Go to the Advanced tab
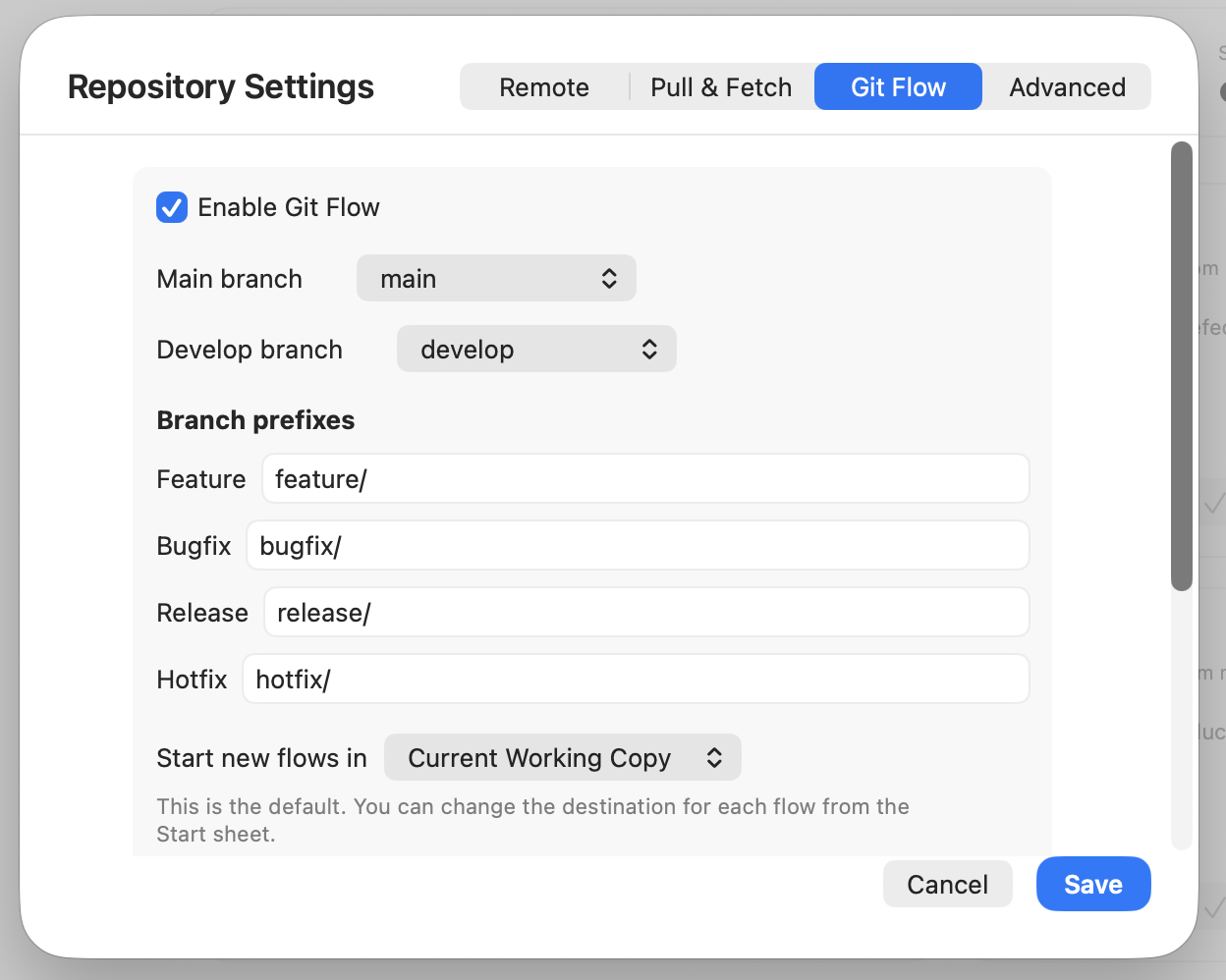1226x980 pixels. pos(1067,87)
